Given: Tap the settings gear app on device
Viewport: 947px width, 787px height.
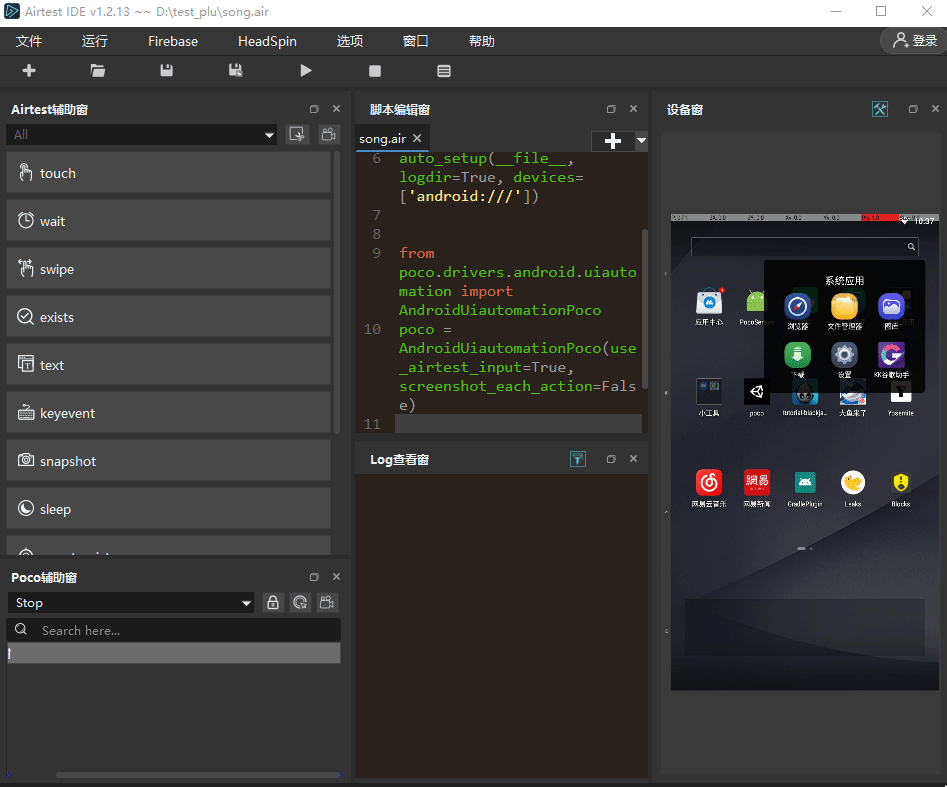Looking at the screenshot, I should [844, 355].
